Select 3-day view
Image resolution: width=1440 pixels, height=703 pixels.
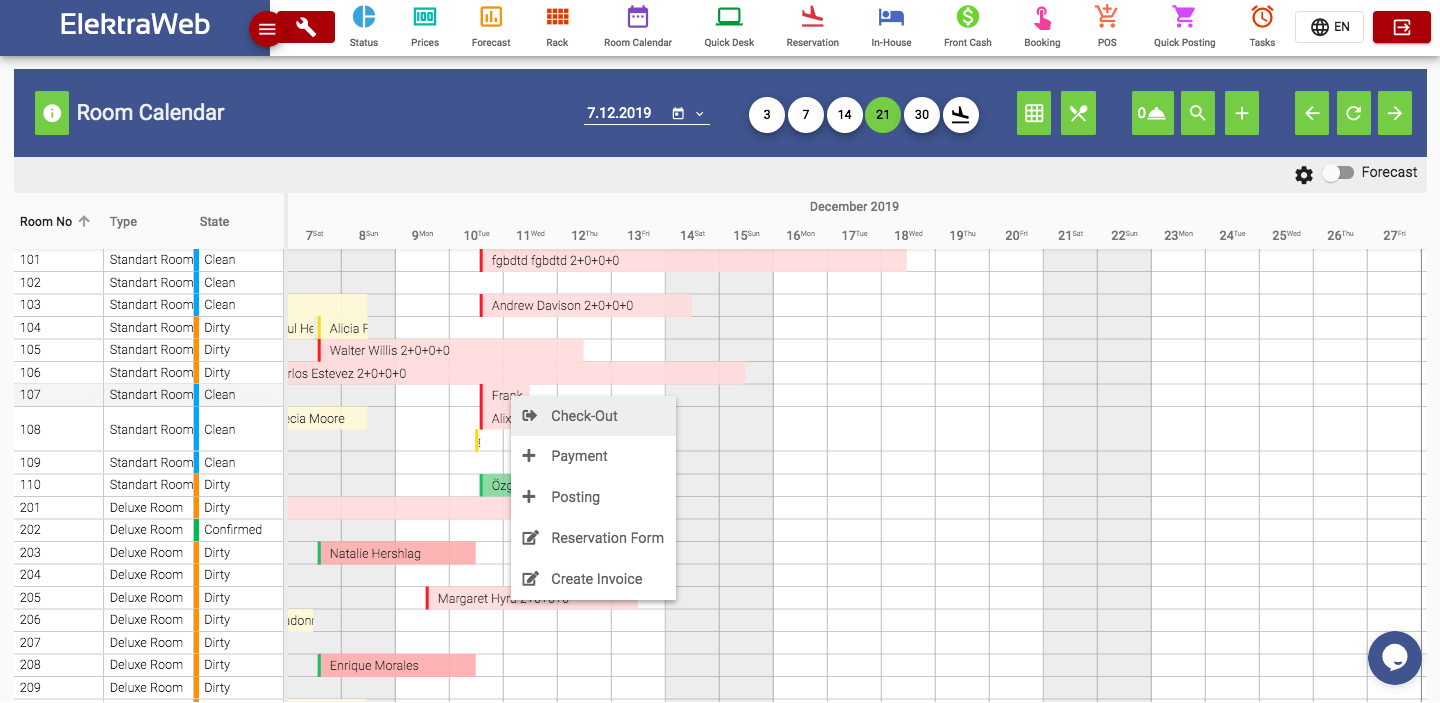tap(767, 114)
